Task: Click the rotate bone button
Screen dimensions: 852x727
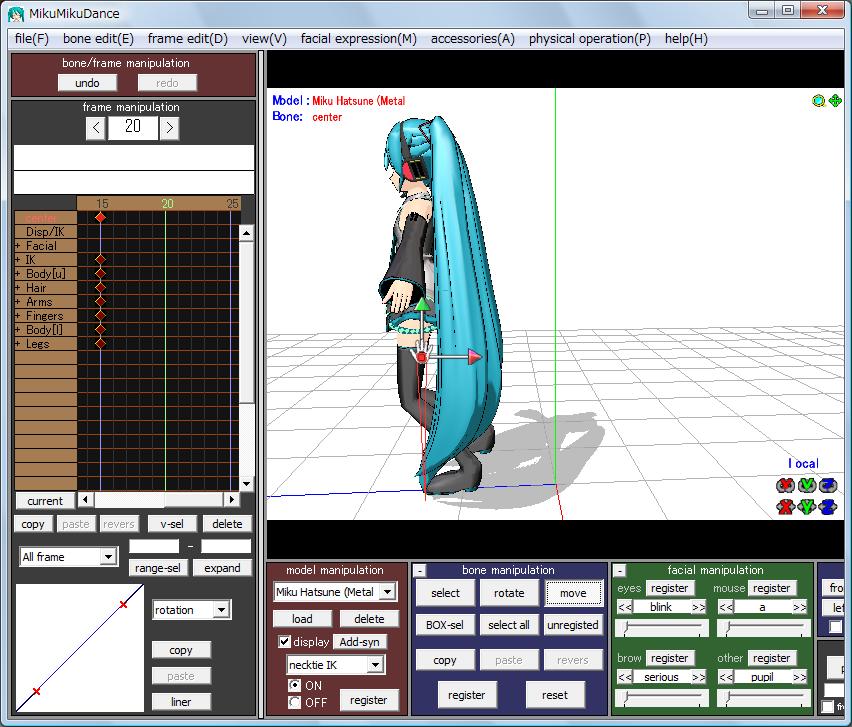Action: click(x=509, y=593)
